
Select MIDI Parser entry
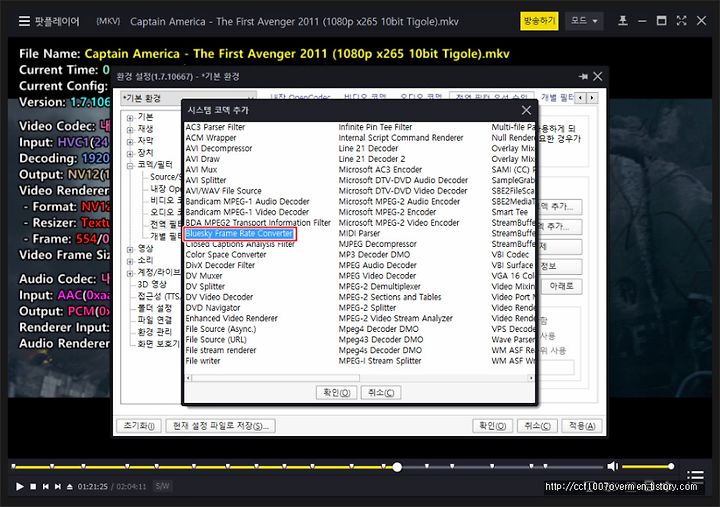tap(359, 233)
